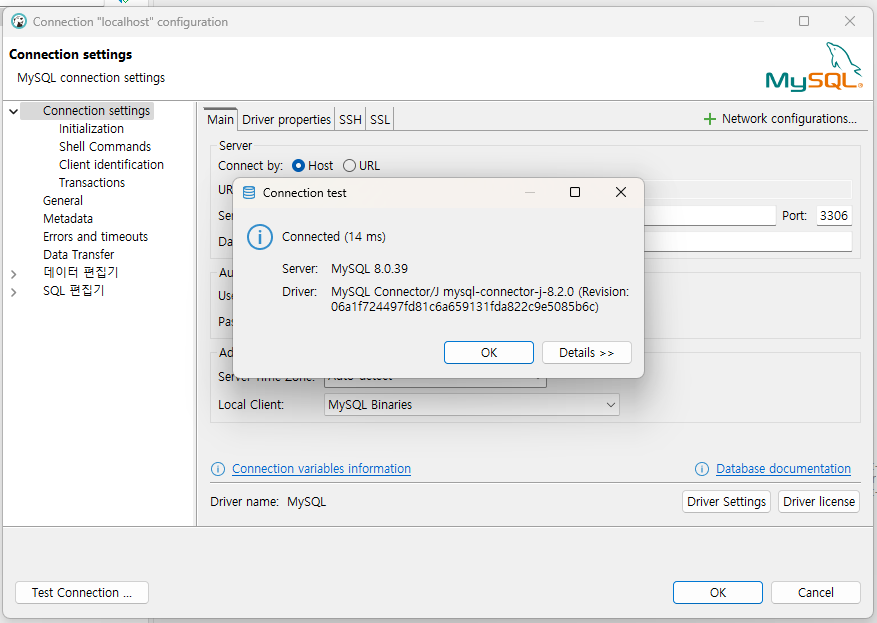Switch to the SSH tab
The image size is (877, 623).
(350, 119)
